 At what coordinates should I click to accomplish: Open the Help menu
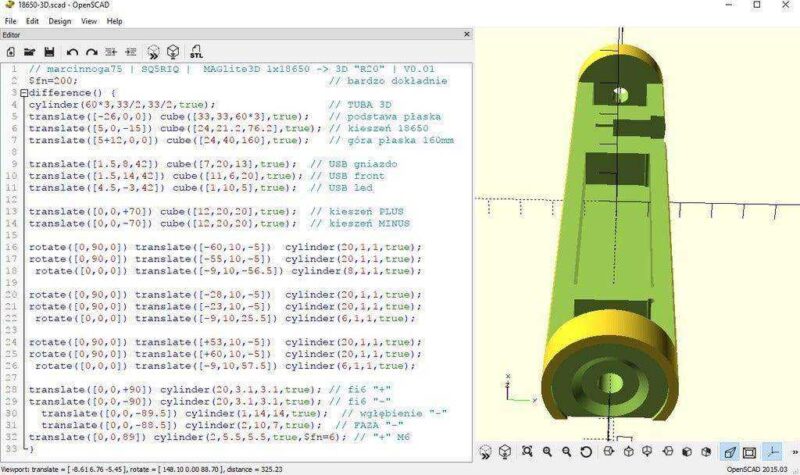pyautogui.click(x=114, y=21)
